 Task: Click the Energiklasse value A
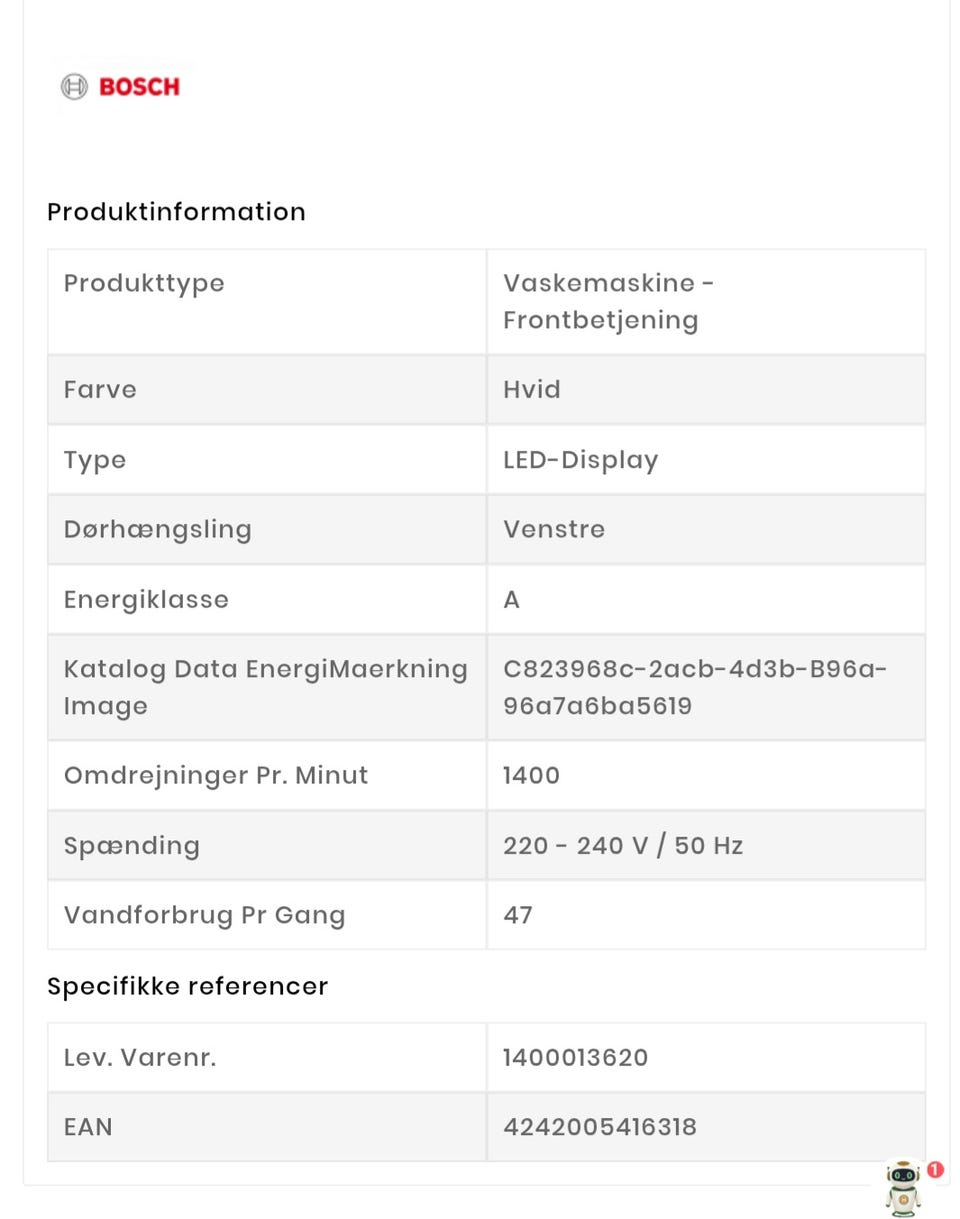pos(511,600)
